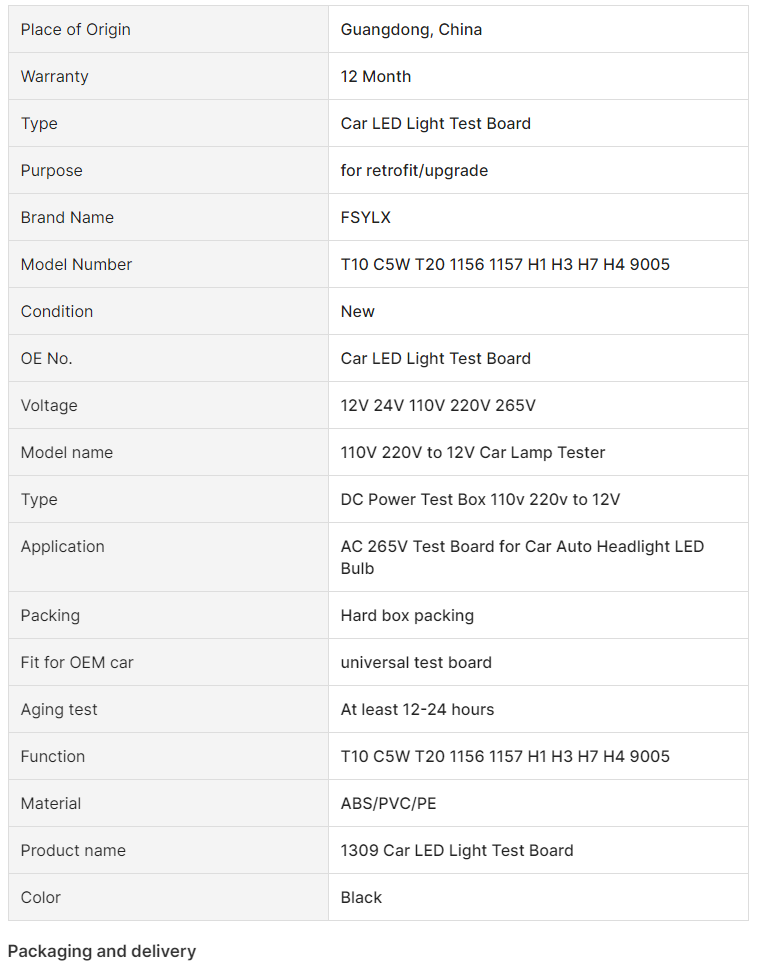The width and height of the screenshot is (758, 966).
Task: Click the 'universal test board' value
Action: pyautogui.click(x=416, y=663)
